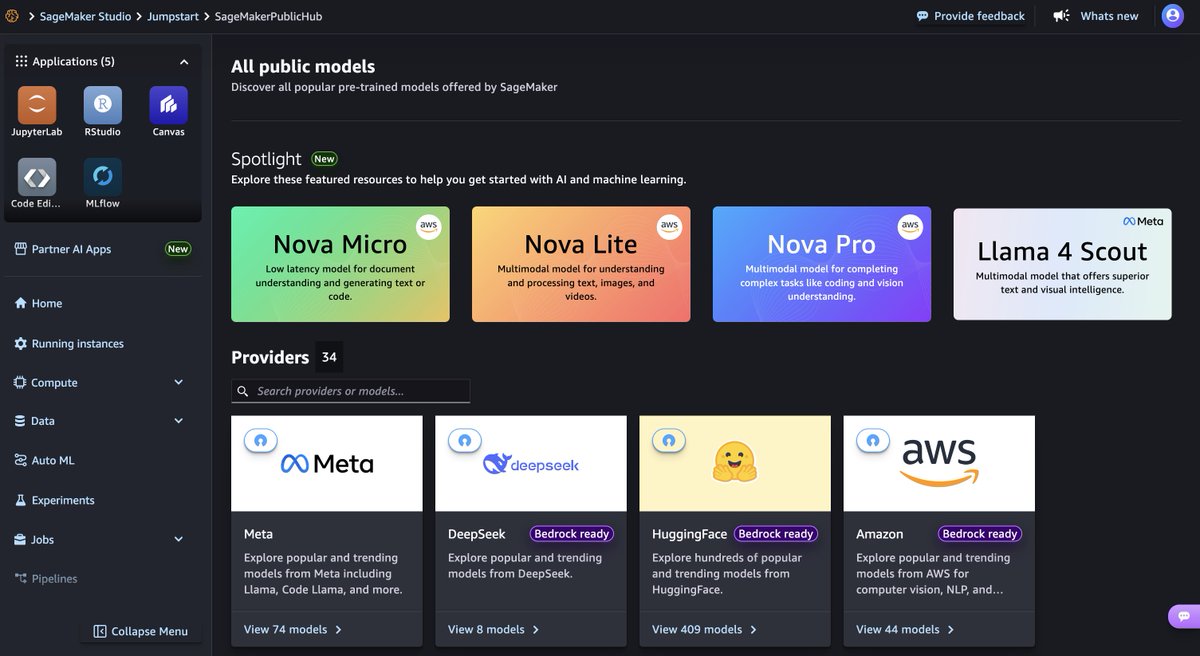Toggle the pin on the HuggingFace card
Viewport: 1200px width, 656px height.
coord(669,440)
